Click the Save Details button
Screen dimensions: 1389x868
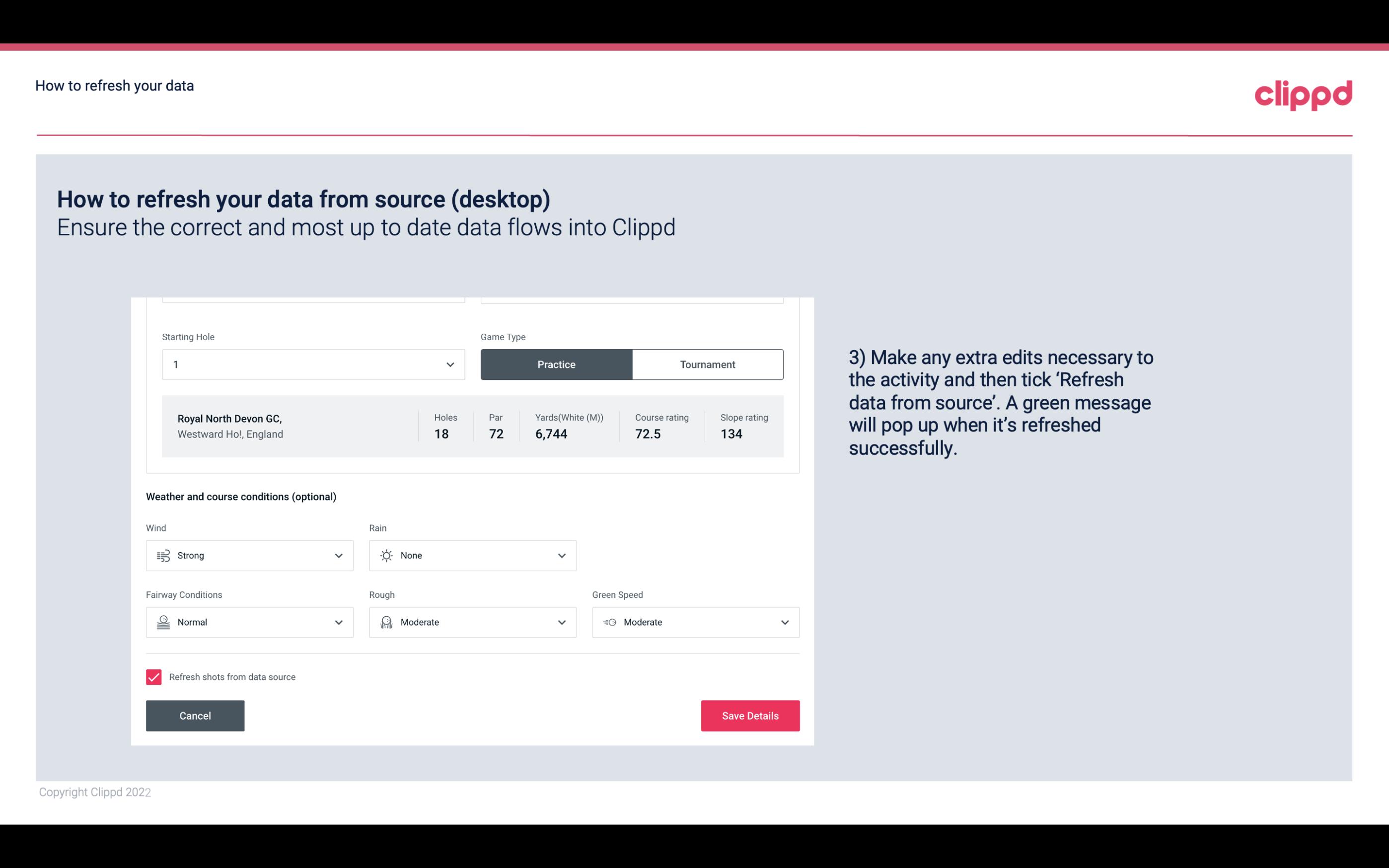750,716
